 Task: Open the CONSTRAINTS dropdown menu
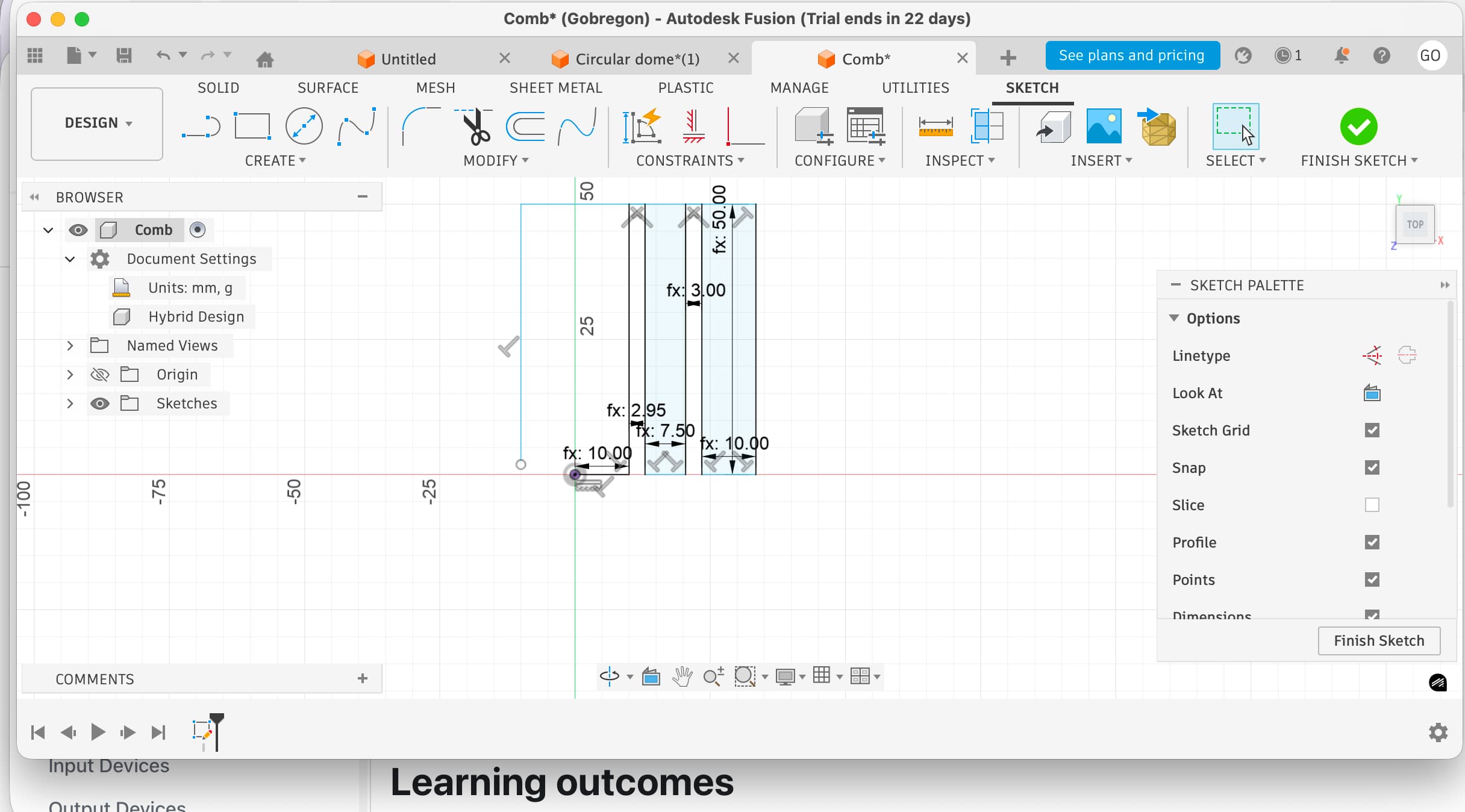pos(690,161)
